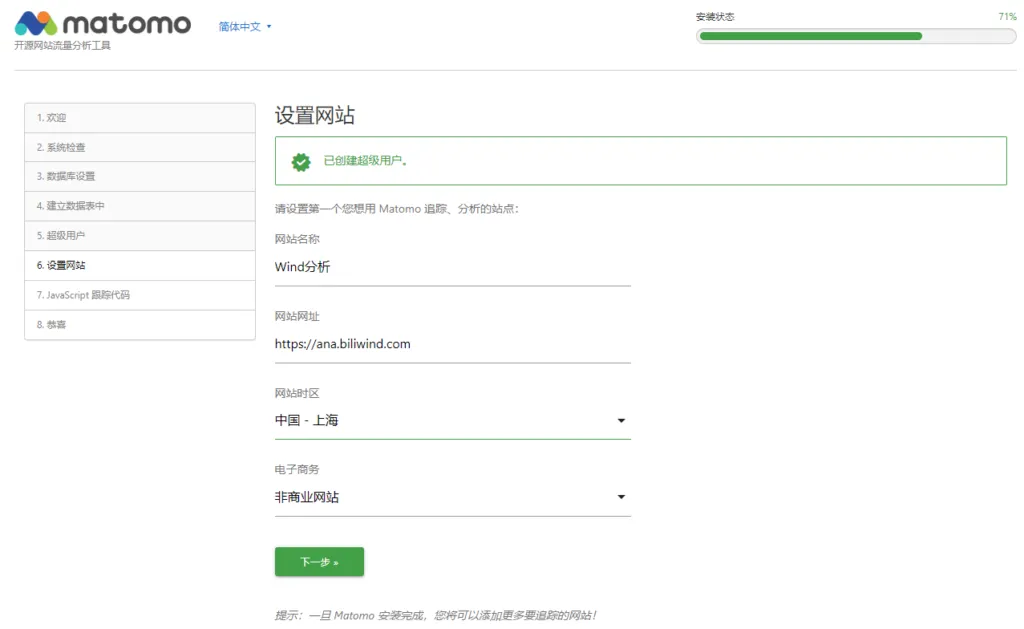Select step 5. 超级用户
This screenshot has width=1024, height=629.
point(139,236)
